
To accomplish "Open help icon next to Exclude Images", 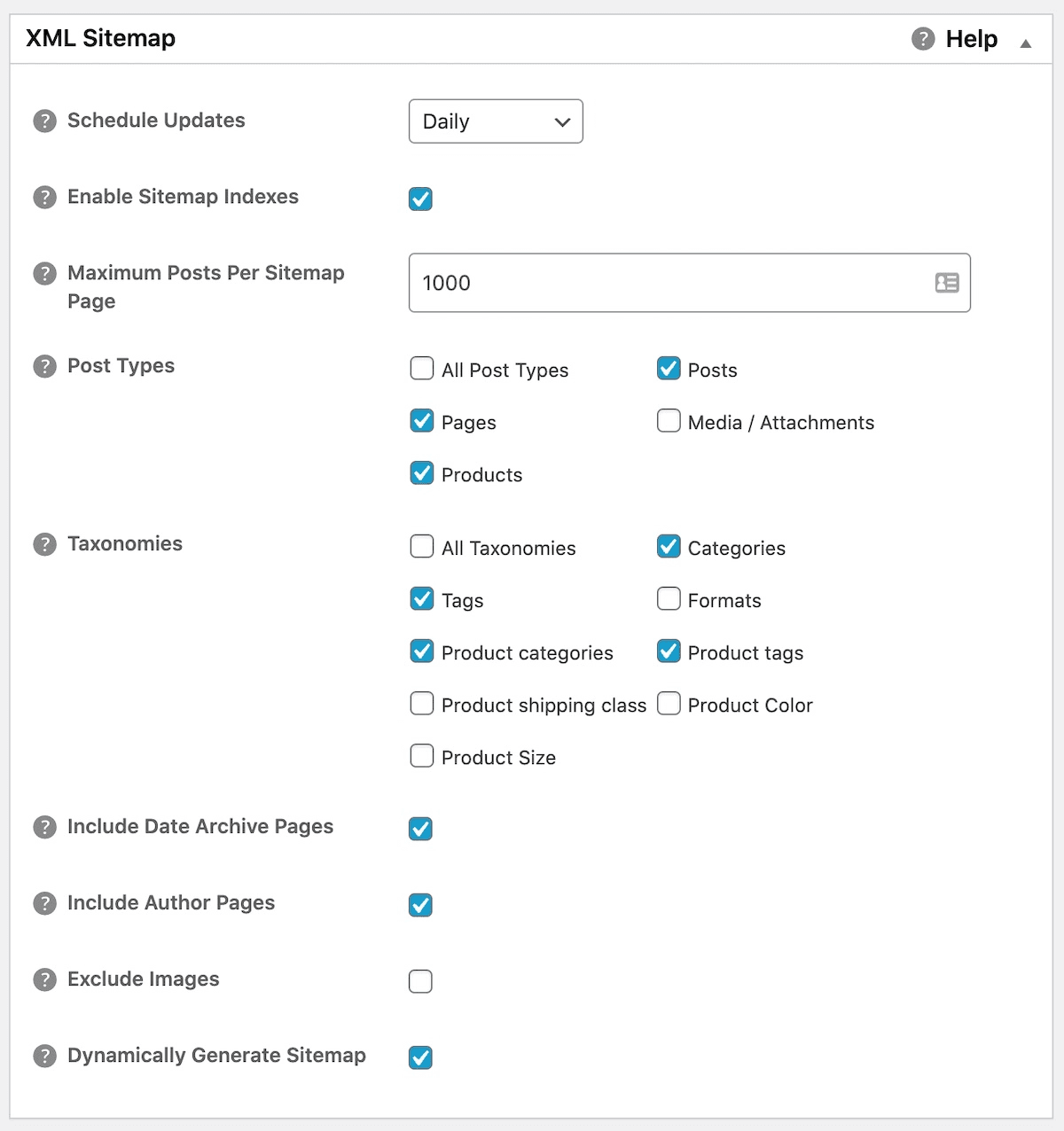I will (x=44, y=979).
